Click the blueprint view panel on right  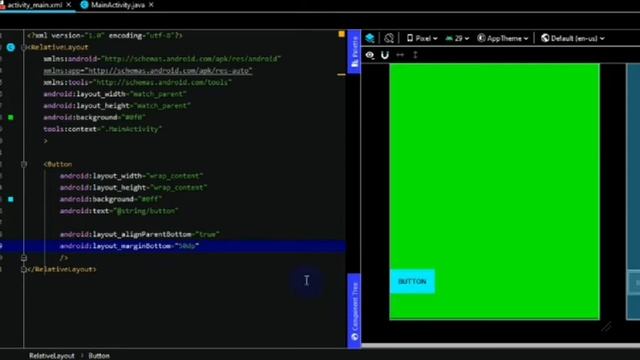[x=633, y=192]
